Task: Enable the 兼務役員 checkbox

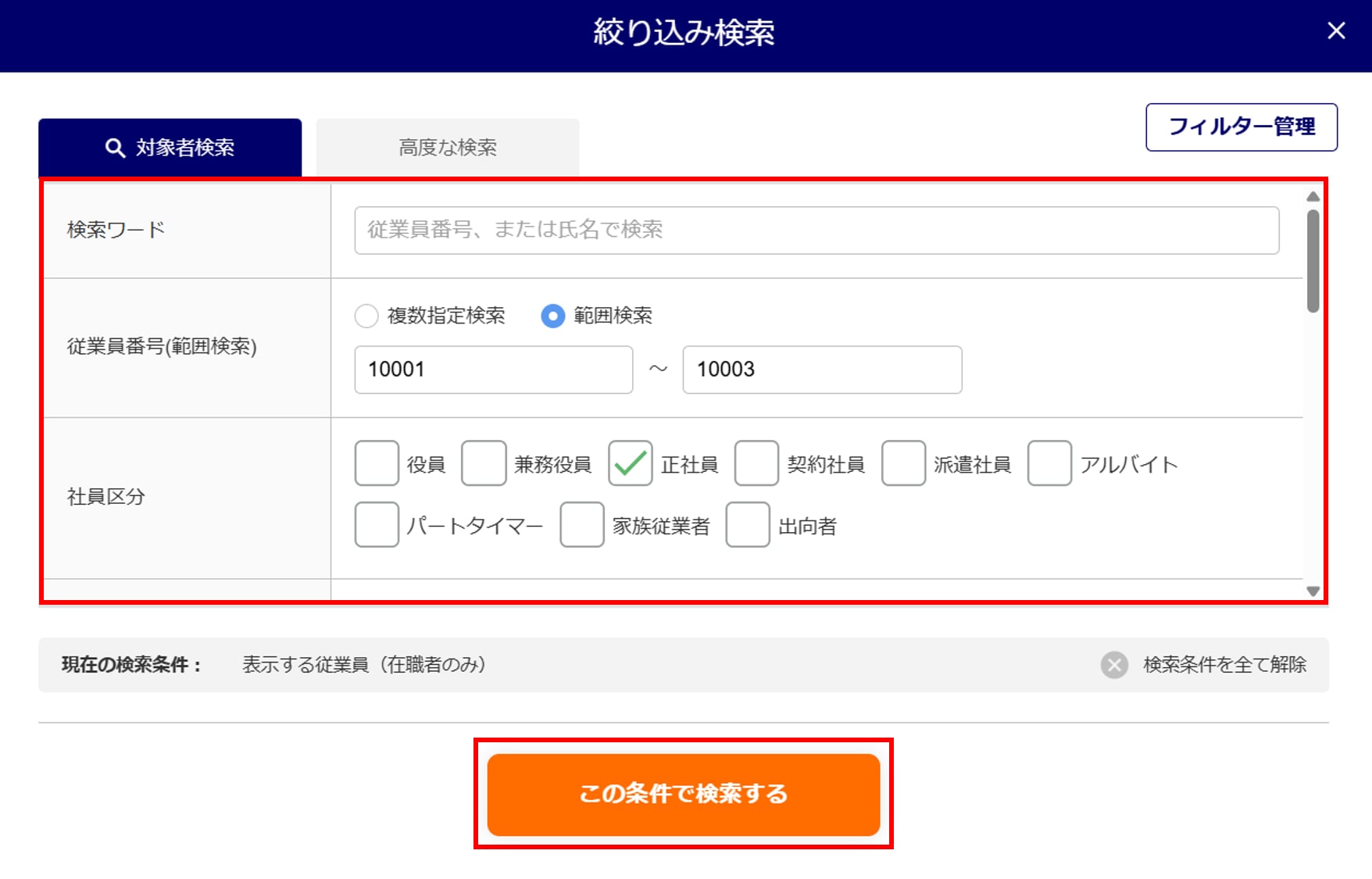Action: (x=484, y=463)
